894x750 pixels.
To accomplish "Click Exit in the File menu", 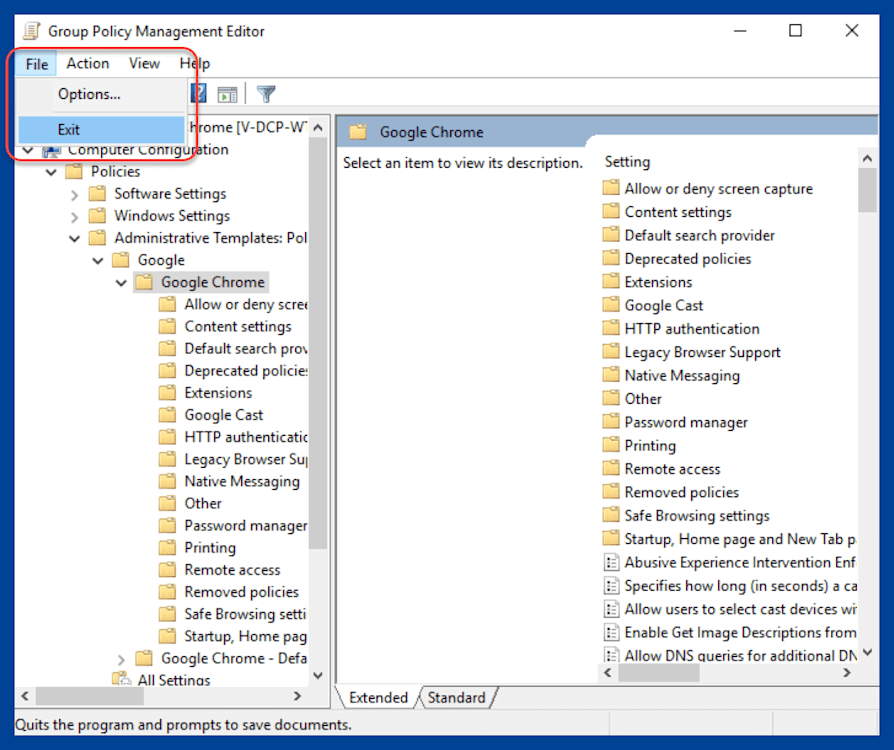I will coord(69,129).
